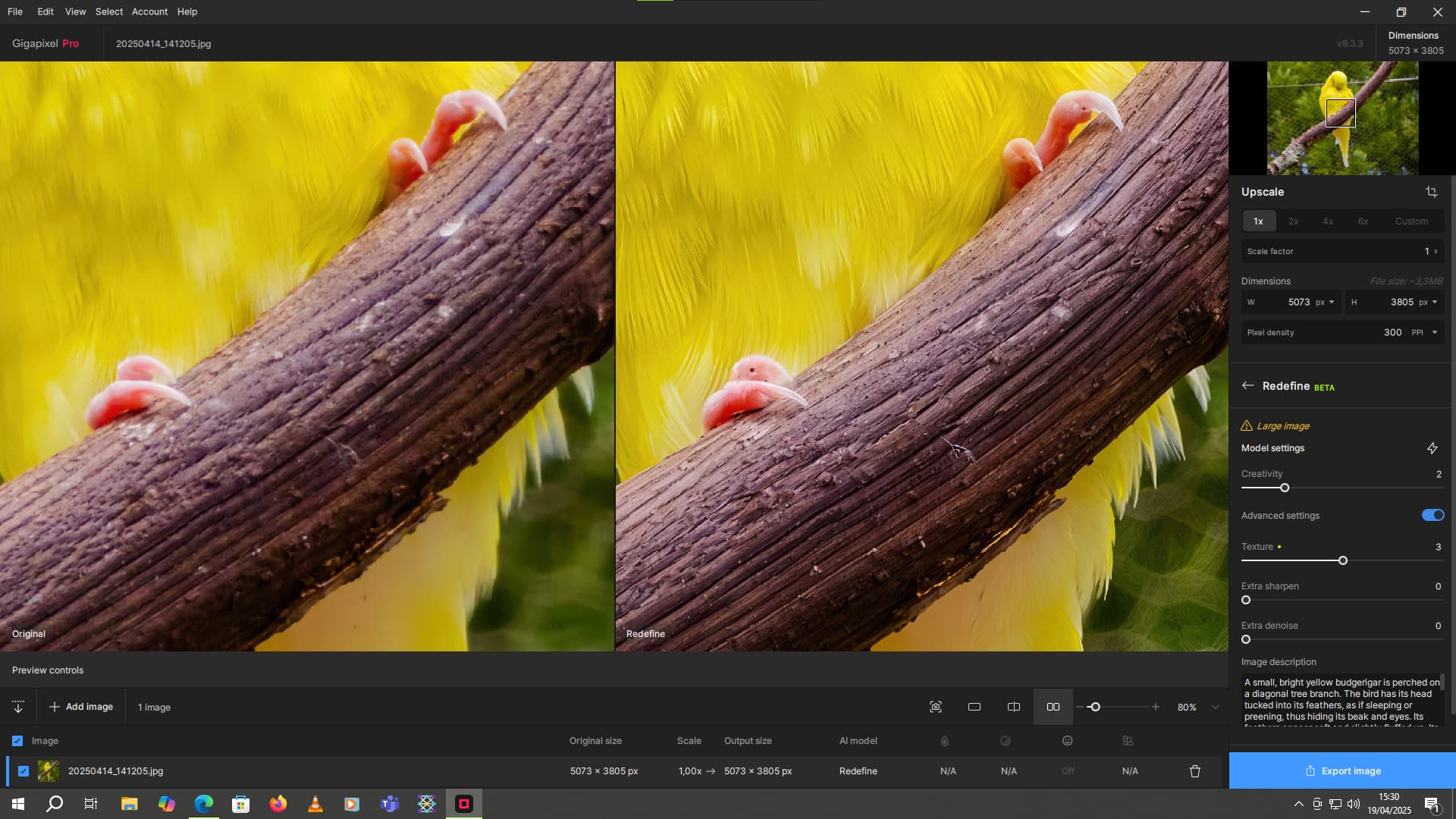Screen dimensions: 1456x819
Task: Expand the 80% zoom level dropdown
Action: 1216,707
